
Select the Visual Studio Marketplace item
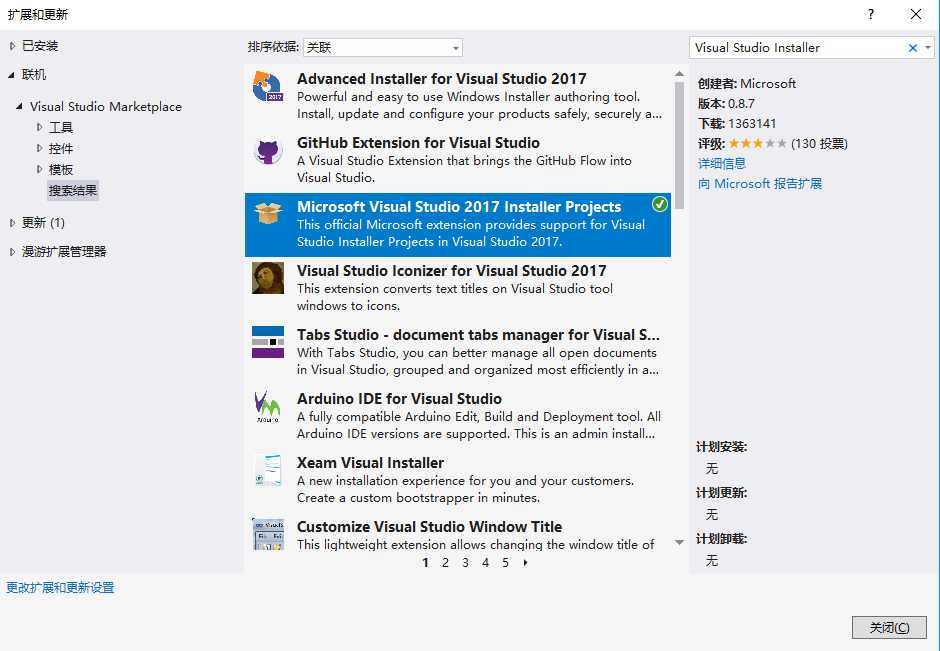(106, 106)
